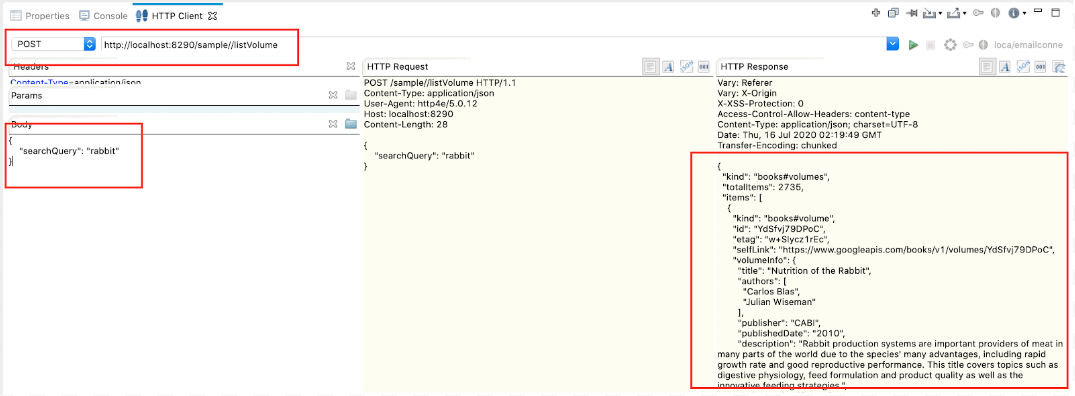Click the key icon in the top toolbar
The image size is (1075, 396).
(978, 12)
